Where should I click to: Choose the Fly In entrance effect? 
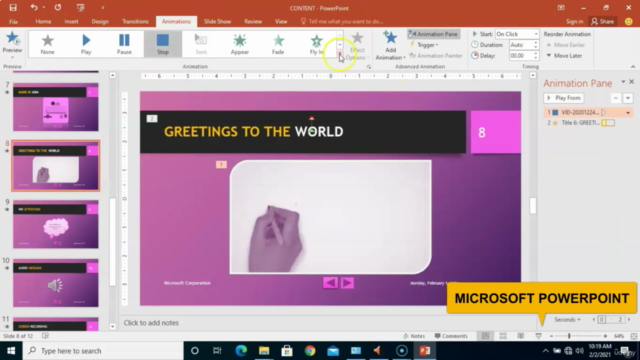316,44
